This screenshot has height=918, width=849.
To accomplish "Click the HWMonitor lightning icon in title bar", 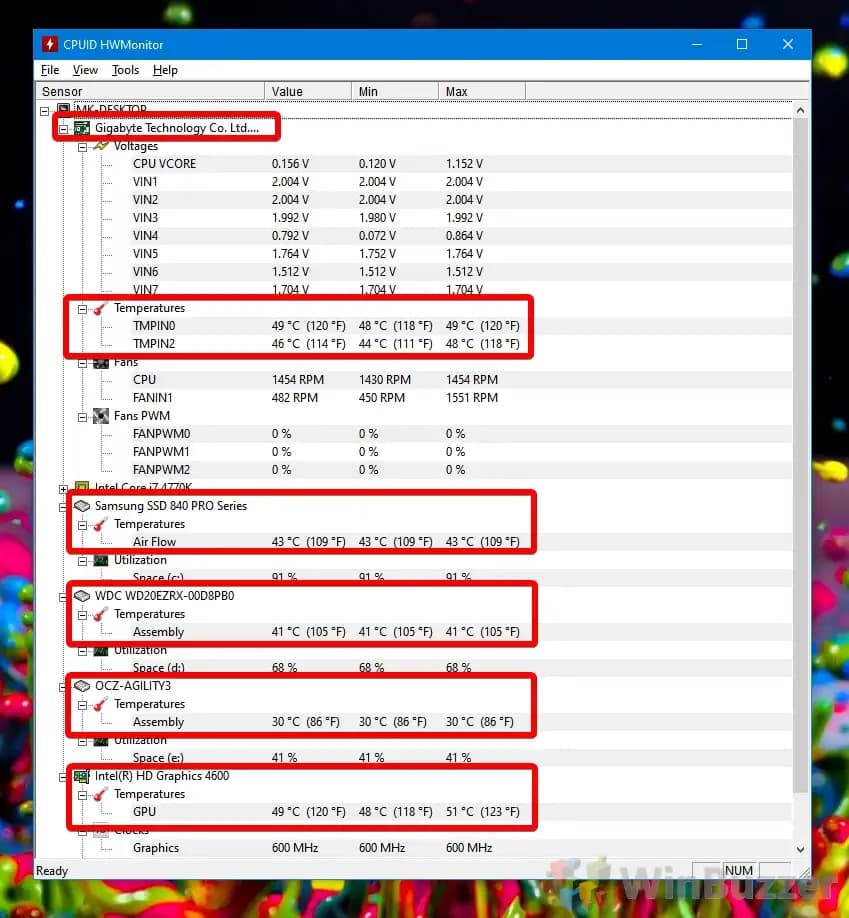I will [50, 44].
